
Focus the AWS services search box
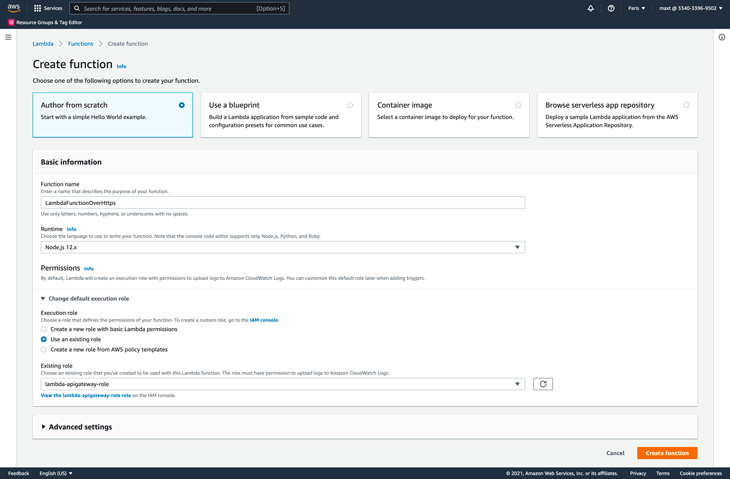(179, 8)
